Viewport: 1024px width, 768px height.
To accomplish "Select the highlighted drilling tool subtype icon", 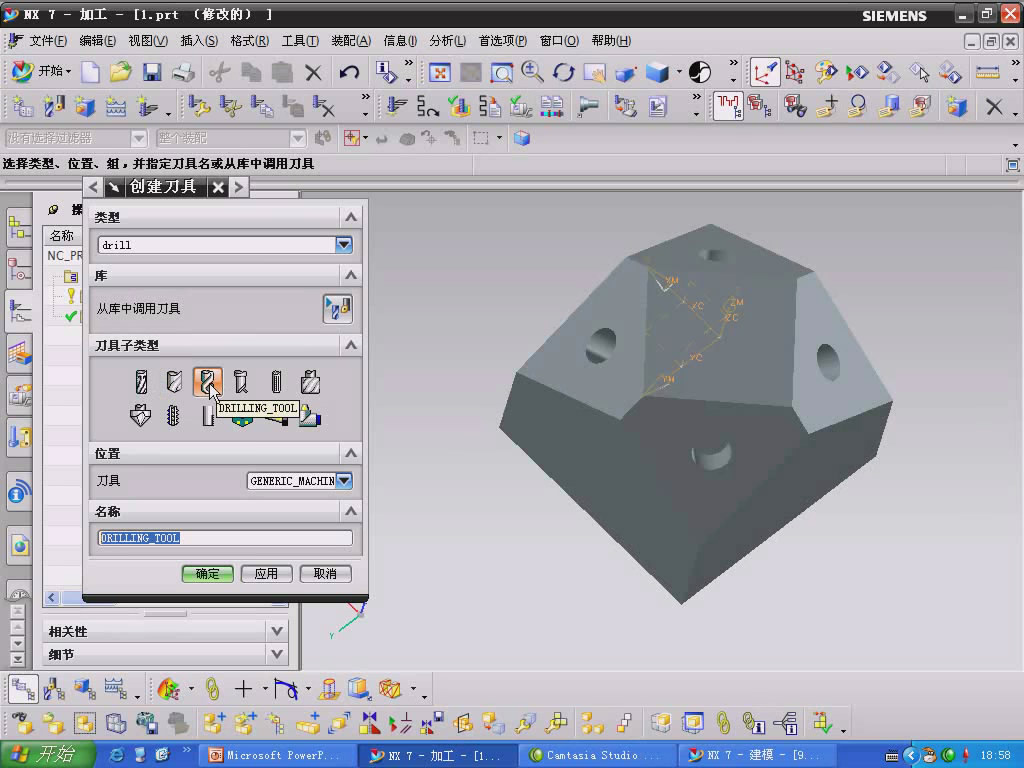I will click(208, 382).
